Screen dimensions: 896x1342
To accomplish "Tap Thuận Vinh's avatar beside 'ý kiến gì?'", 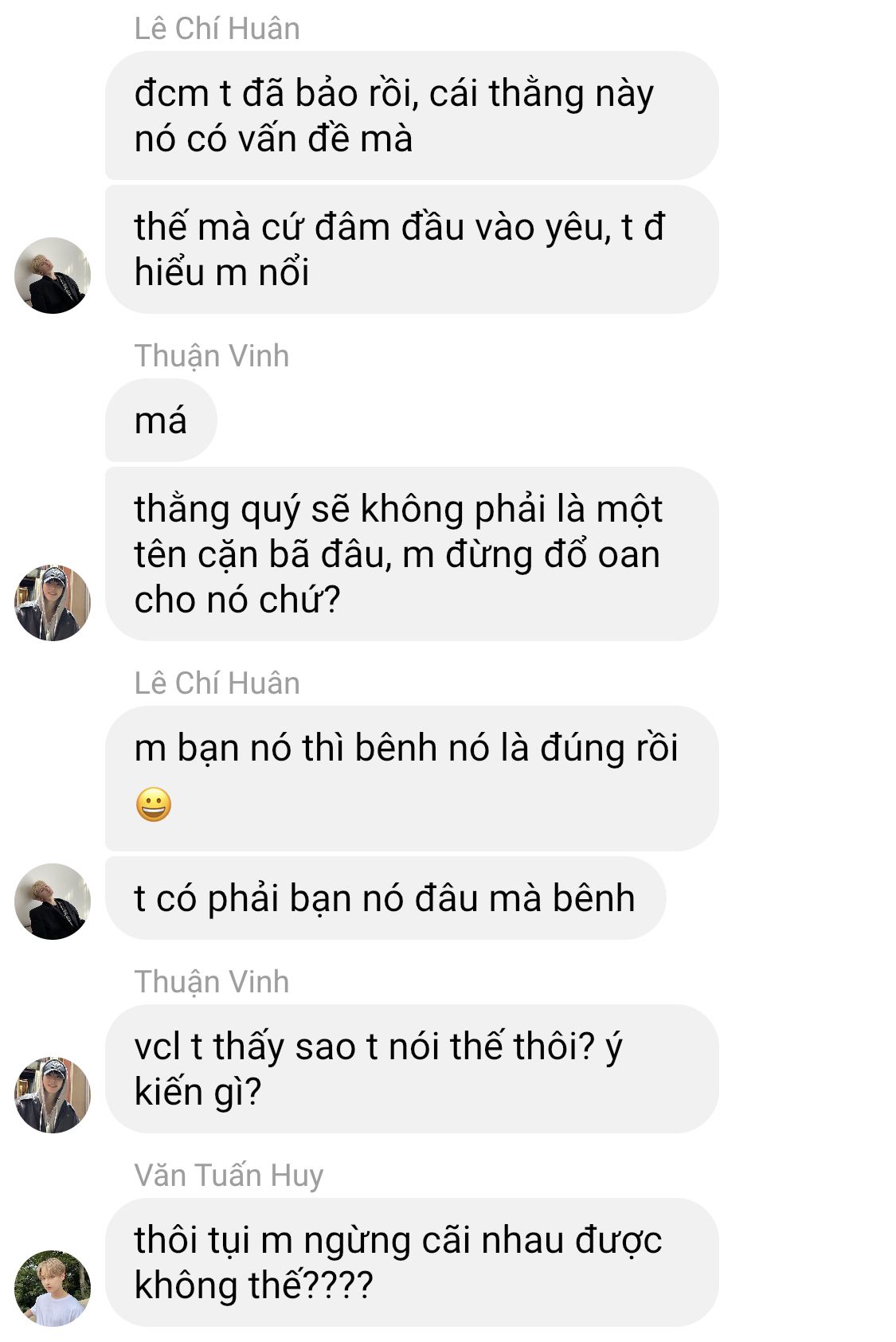I will click(53, 1095).
